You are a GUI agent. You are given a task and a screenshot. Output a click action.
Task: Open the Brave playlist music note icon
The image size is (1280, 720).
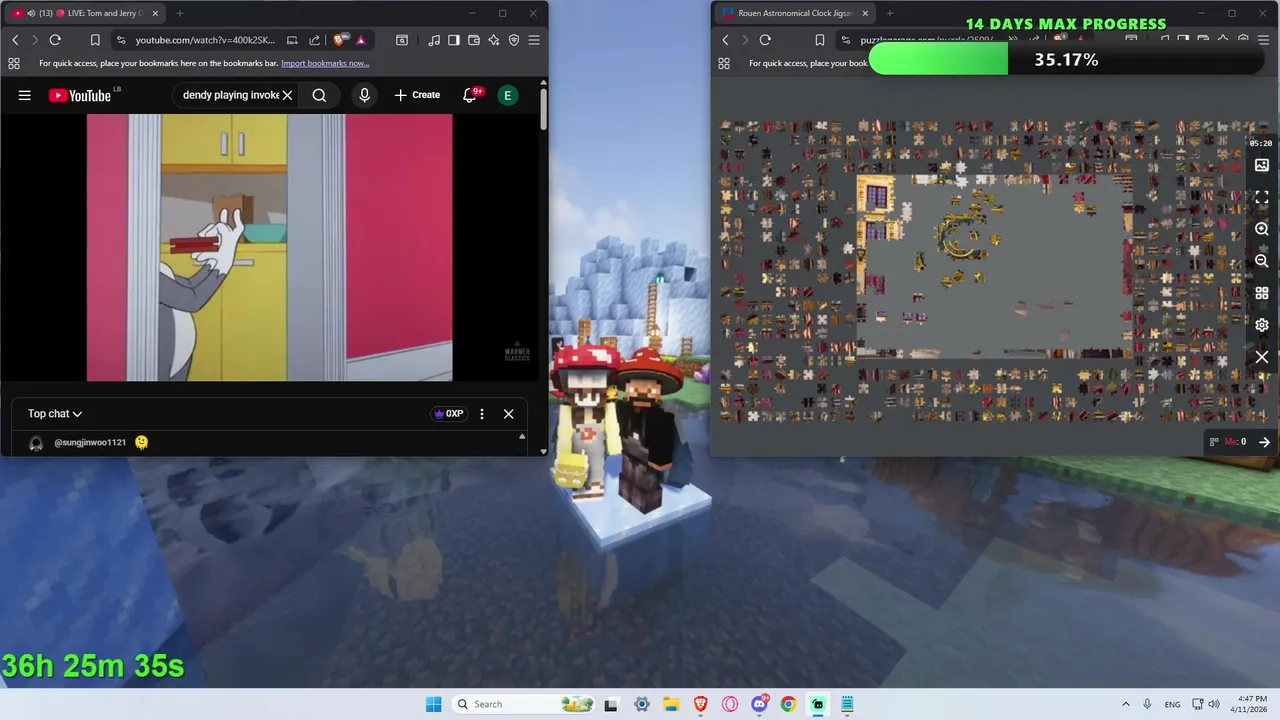pos(434,40)
